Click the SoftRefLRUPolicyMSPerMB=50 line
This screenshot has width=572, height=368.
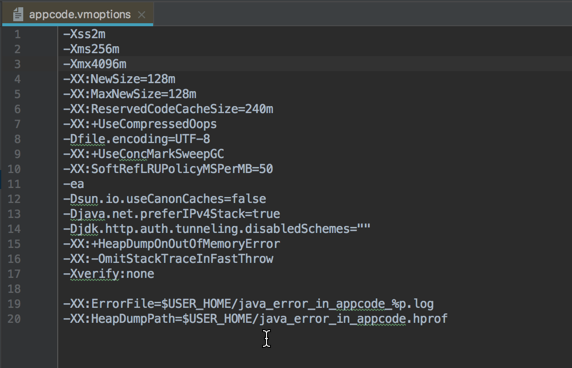pyautogui.click(x=168, y=169)
